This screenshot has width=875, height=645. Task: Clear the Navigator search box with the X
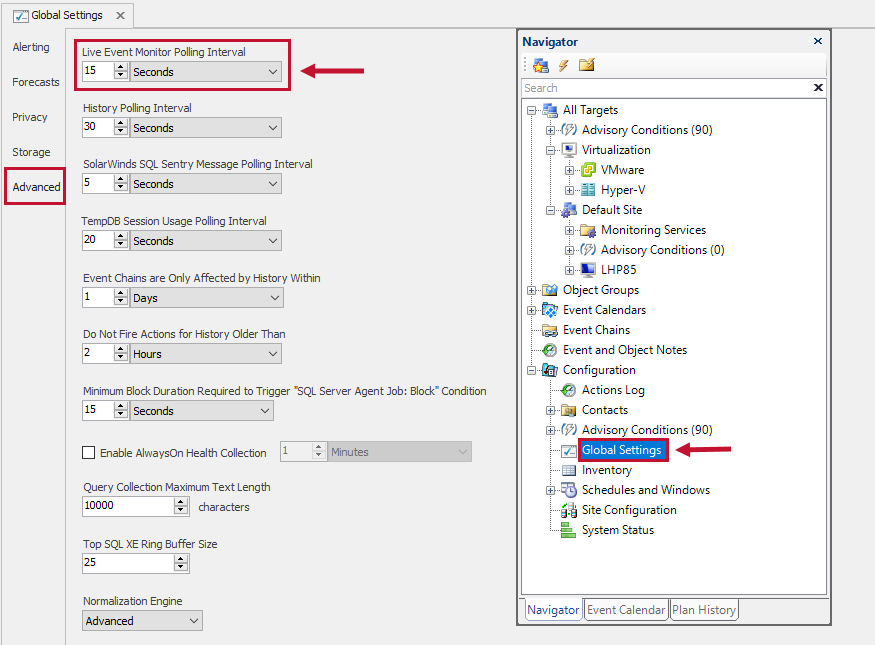click(818, 88)
